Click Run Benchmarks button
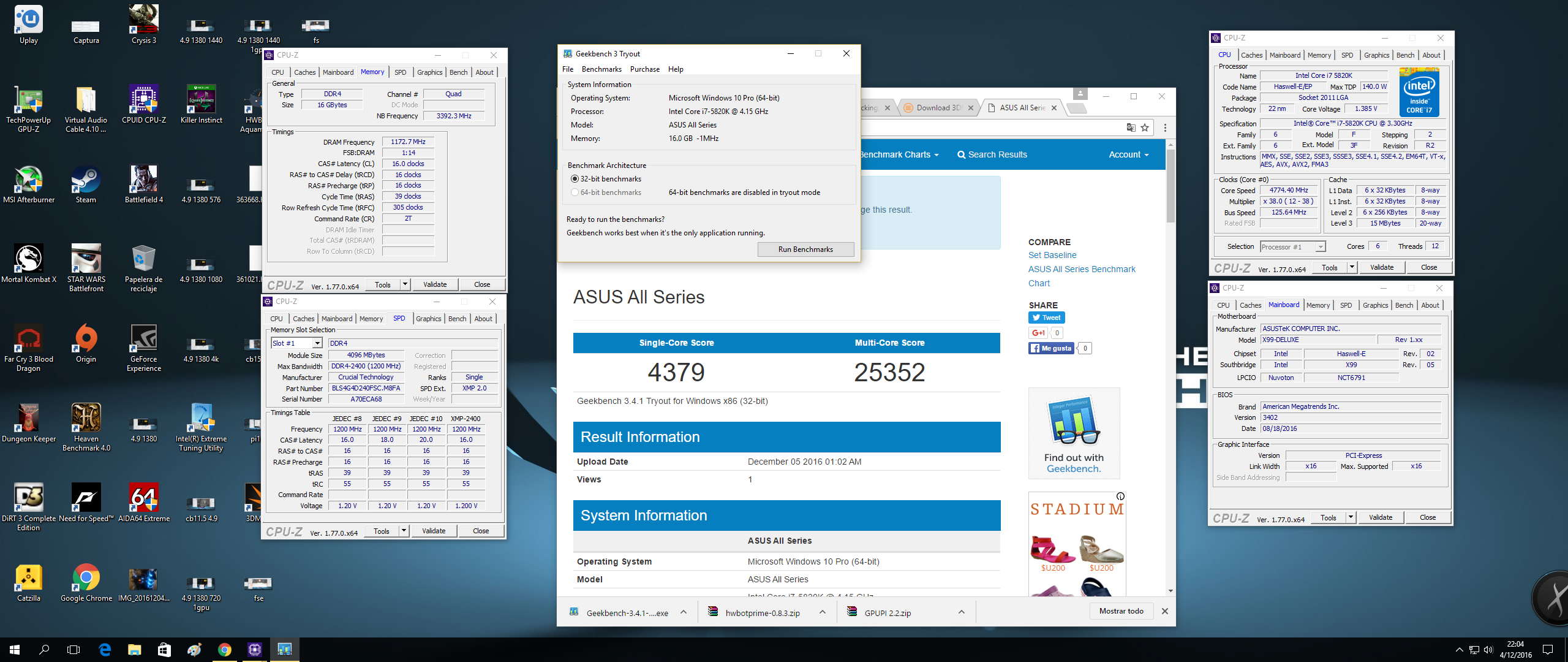The width and height of the screenshot is (1568, 662). 805,249
